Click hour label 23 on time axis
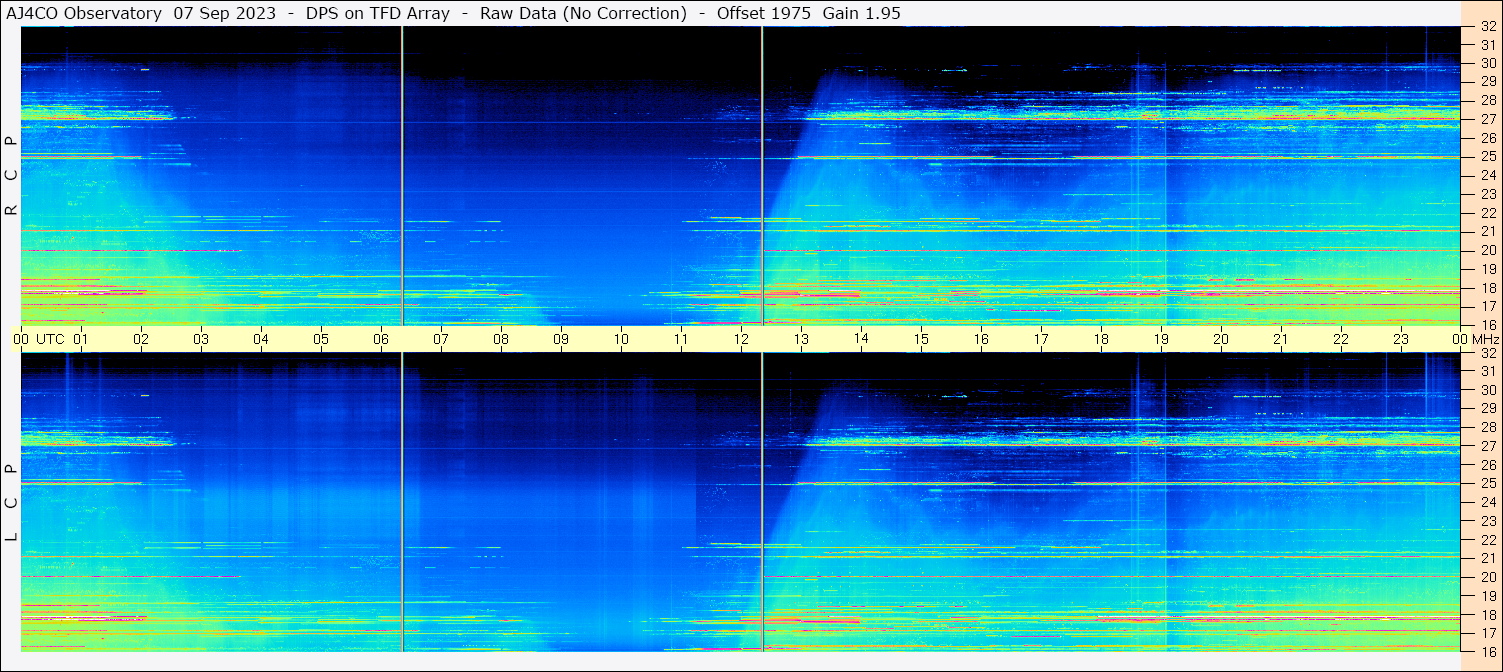This screenshot has height=672, width=1503. (x=1401, y=339)
